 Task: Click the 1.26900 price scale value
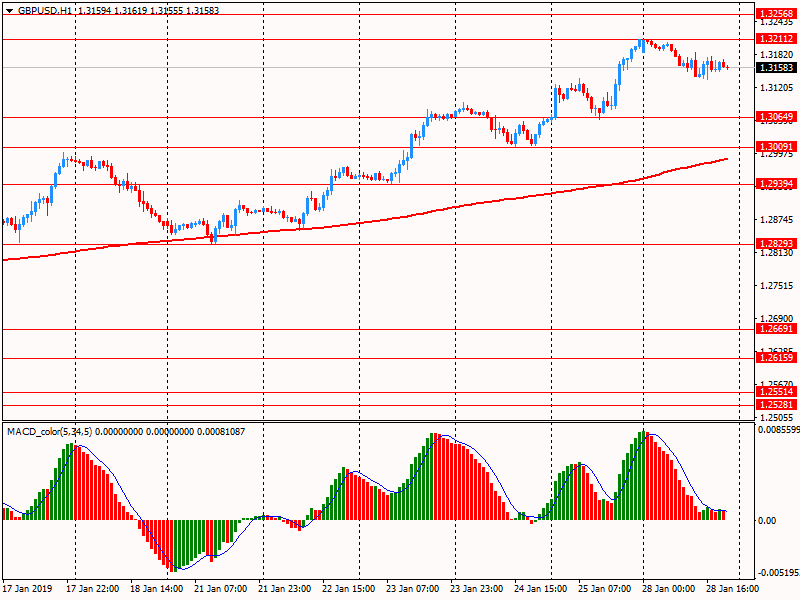777,319
